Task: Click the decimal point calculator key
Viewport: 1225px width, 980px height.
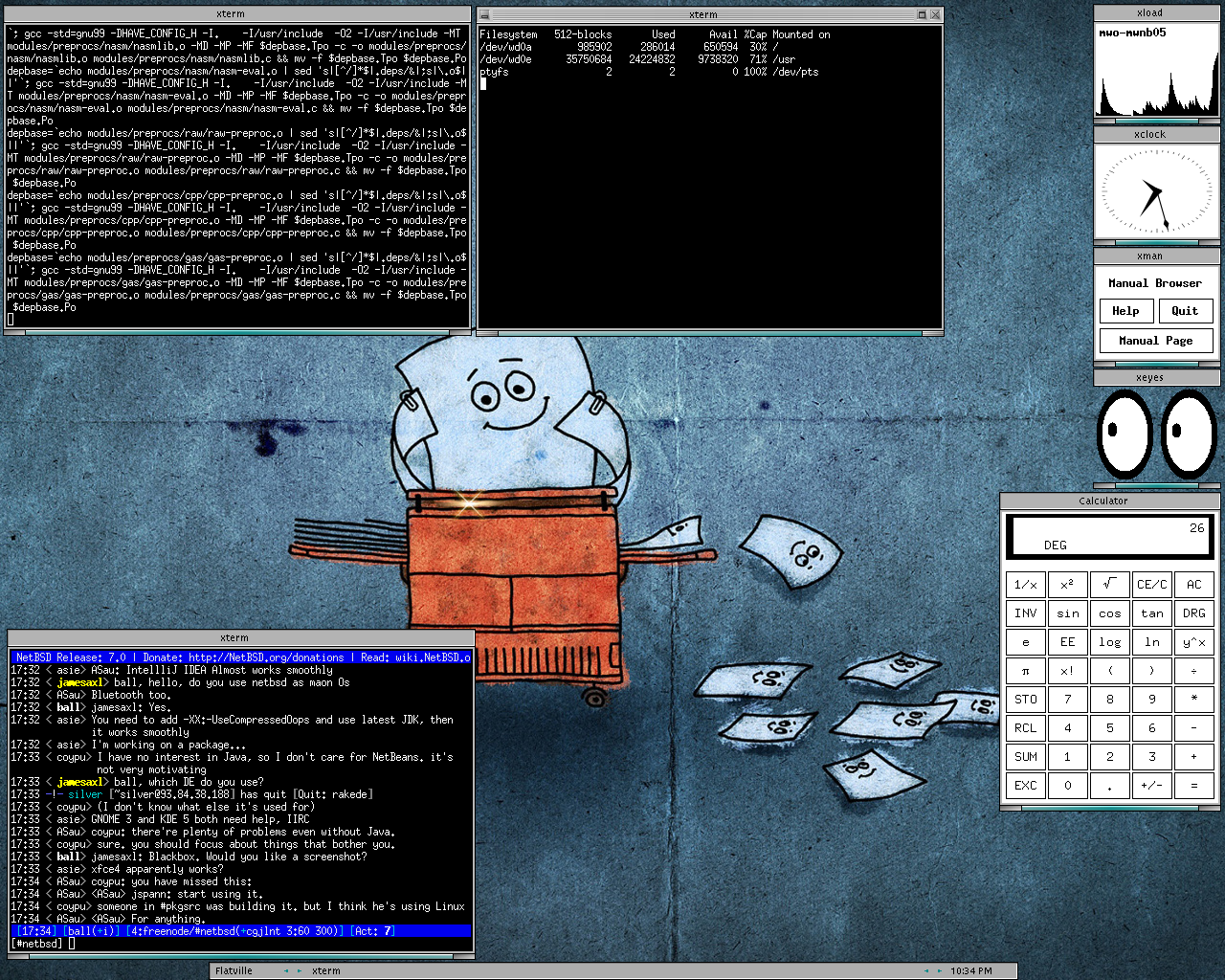Action: [1109, 785]
